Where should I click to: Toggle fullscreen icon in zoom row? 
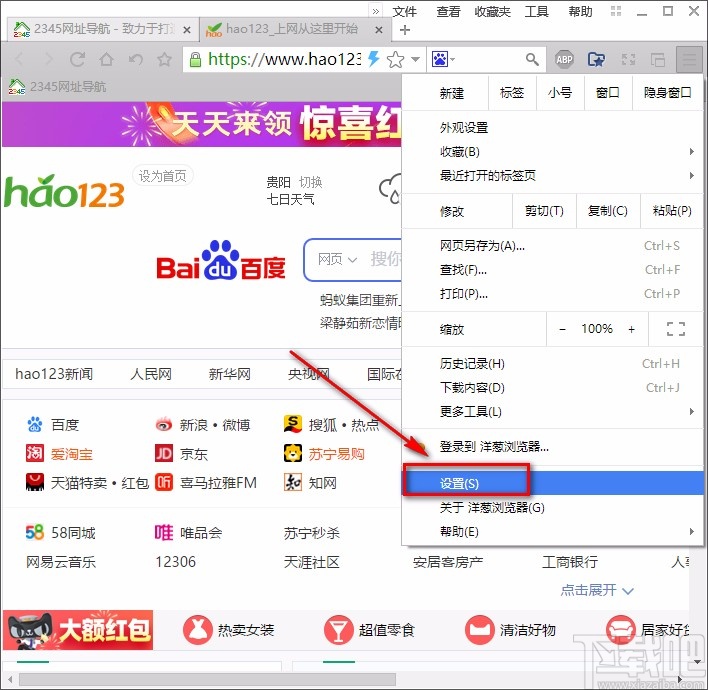(675, 329)
